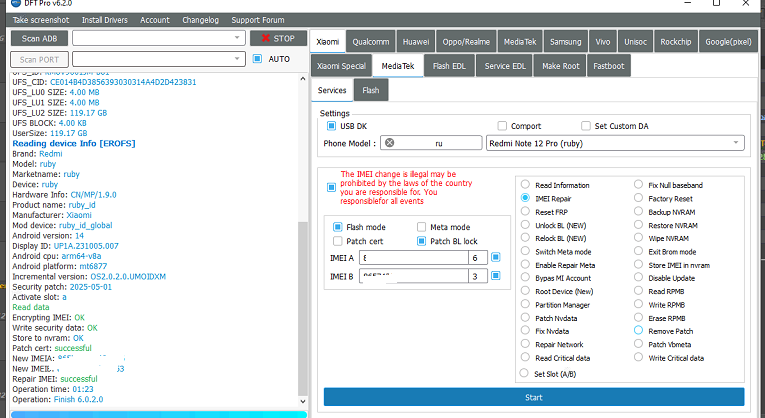Switch to Flash EDL tab
765x418 pixels.
point(449,66)
